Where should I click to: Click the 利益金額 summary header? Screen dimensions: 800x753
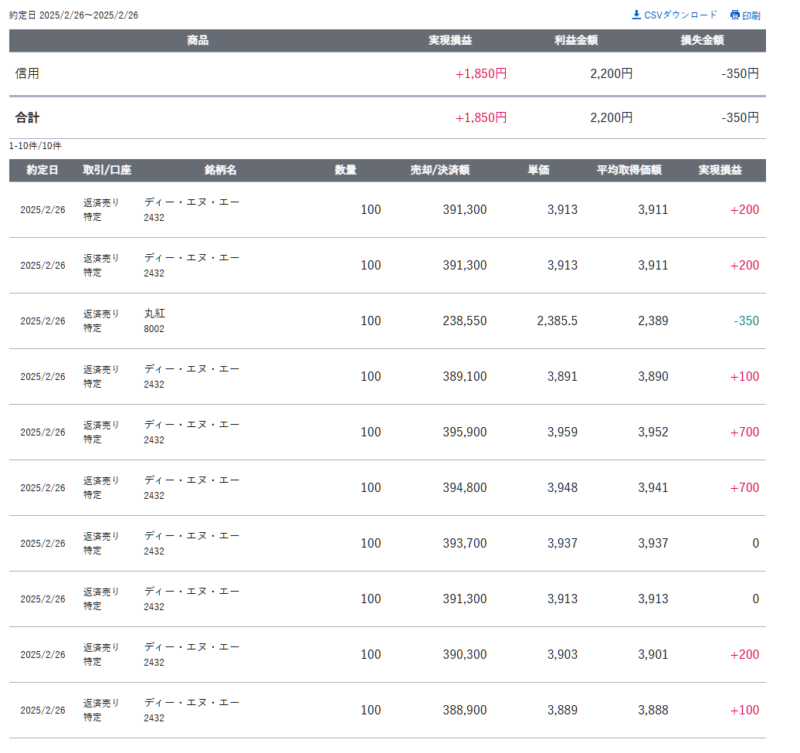tap(576, 40)
